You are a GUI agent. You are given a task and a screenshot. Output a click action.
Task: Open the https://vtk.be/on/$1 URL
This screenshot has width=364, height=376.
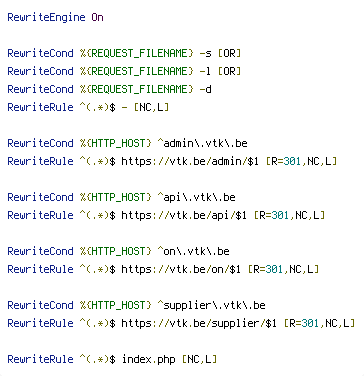[181, 269]
